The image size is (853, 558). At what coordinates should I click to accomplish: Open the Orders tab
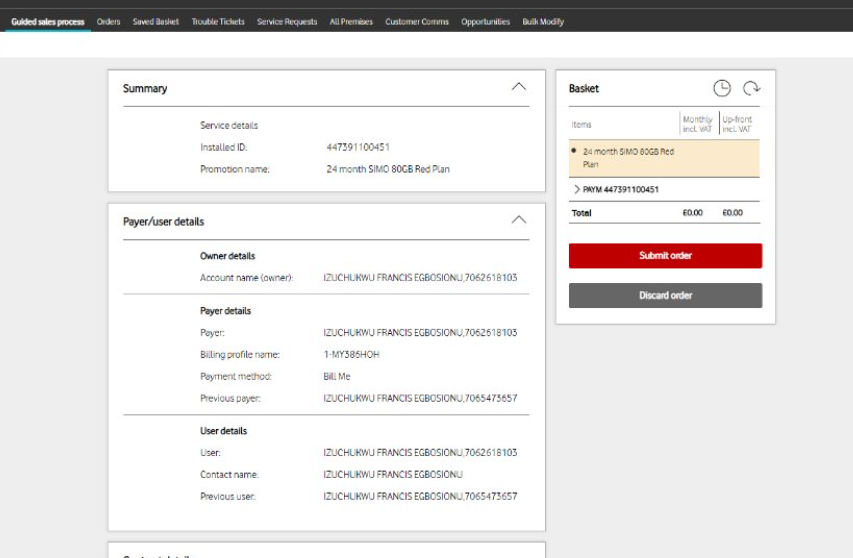click(x=108, y=22)
